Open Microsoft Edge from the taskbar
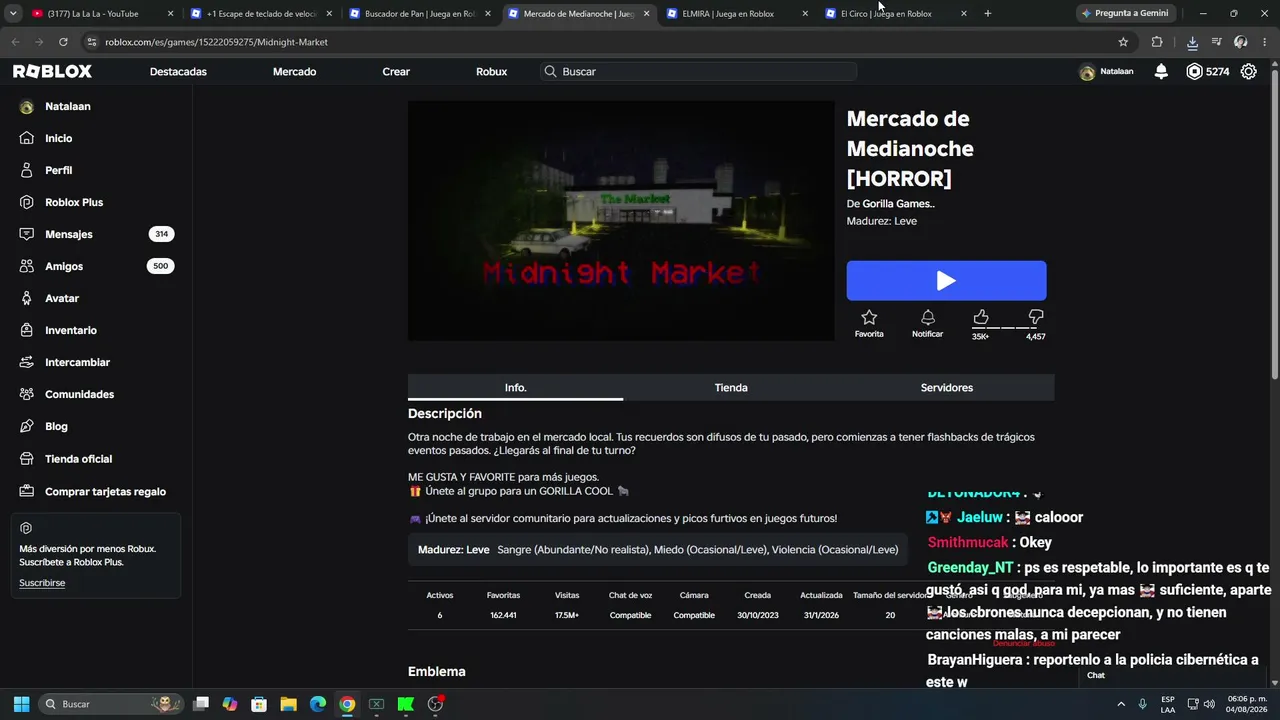 click(317, 704)
